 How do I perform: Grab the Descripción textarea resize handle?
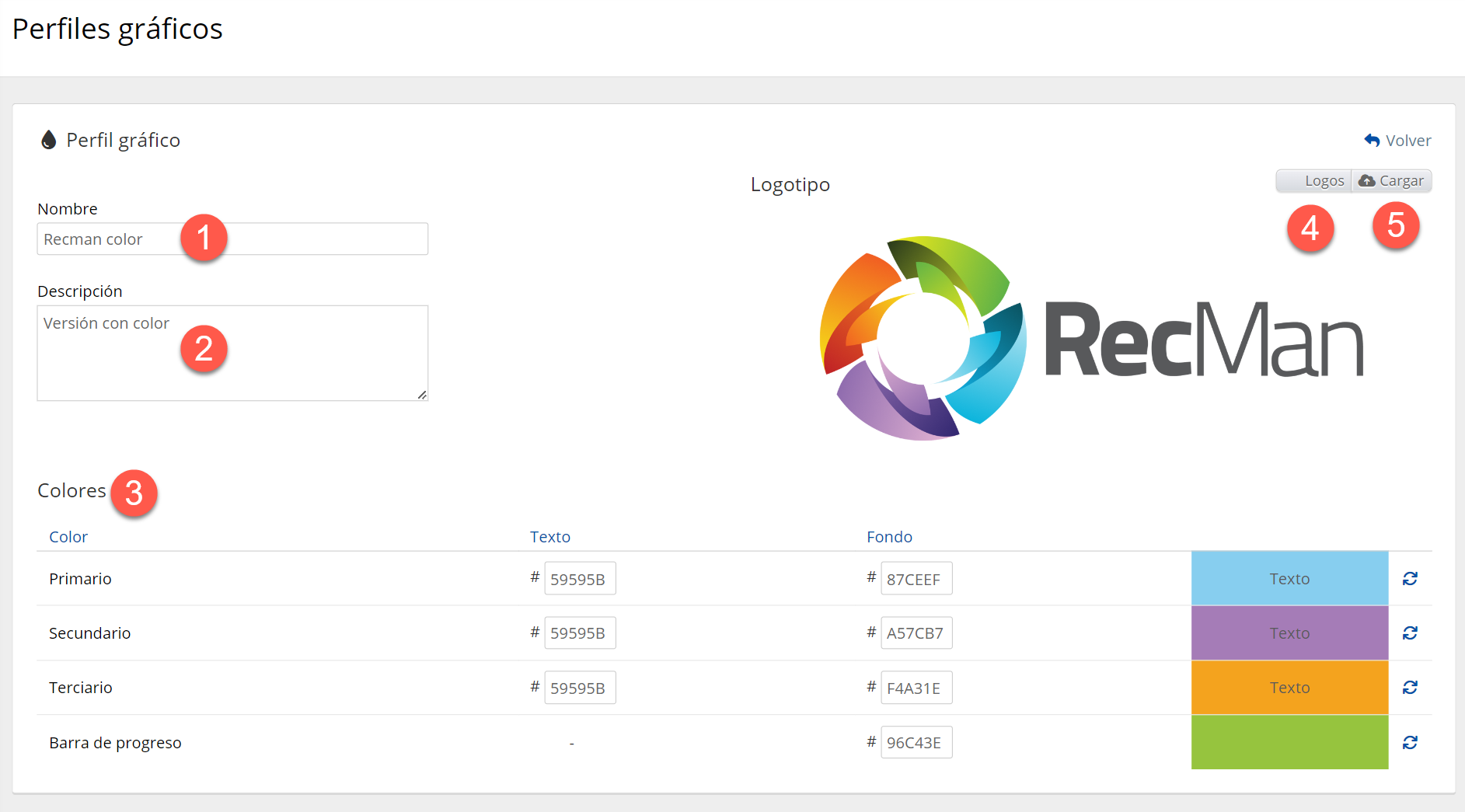tap(422, 395)
